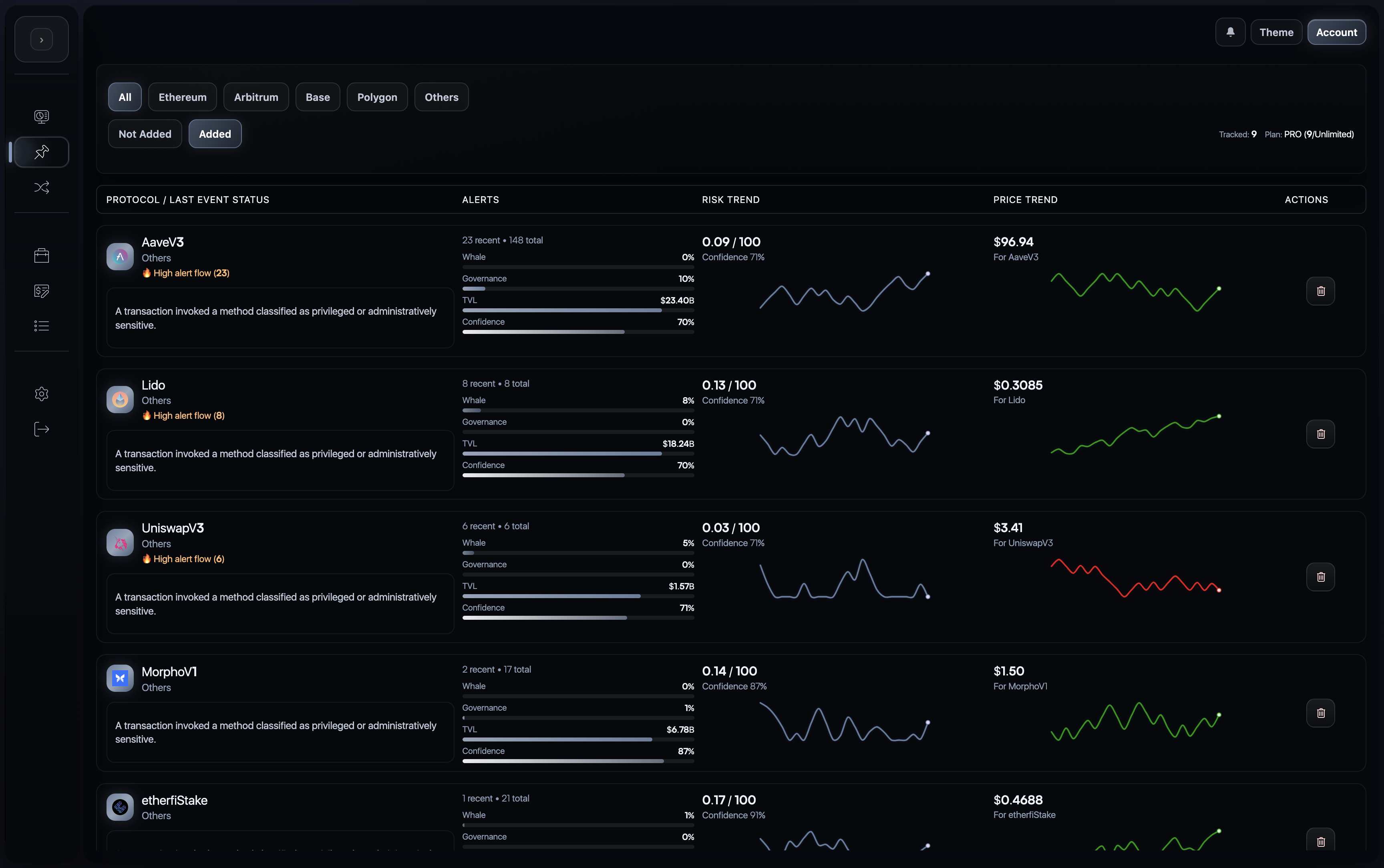The height and width of the screenshot is (868, 1384).
Task: Open notifications bell
Action: tap(1230, 32)
